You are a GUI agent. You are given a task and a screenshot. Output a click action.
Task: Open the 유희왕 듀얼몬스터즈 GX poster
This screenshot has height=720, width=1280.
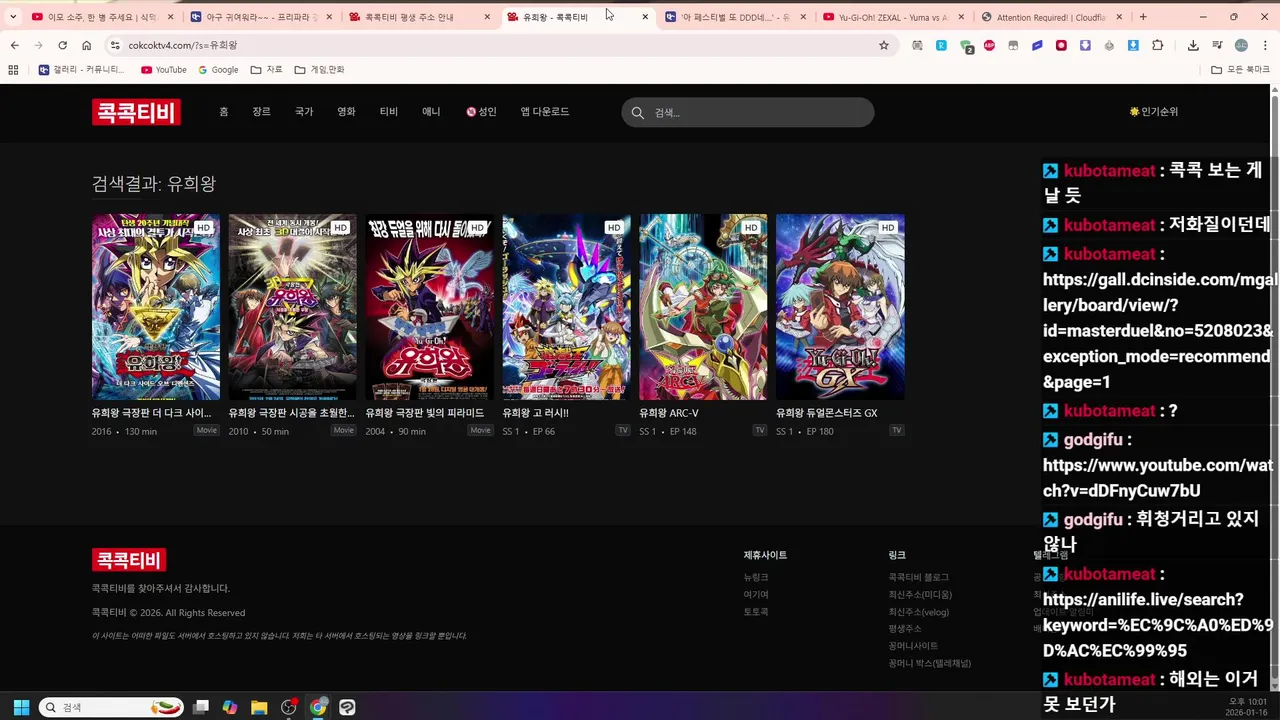tap(840, 307)
